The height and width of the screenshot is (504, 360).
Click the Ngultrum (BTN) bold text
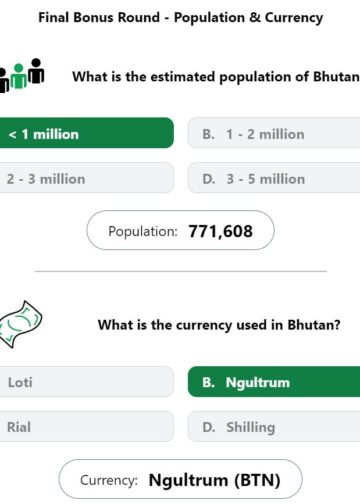click(x=214, y=480)
